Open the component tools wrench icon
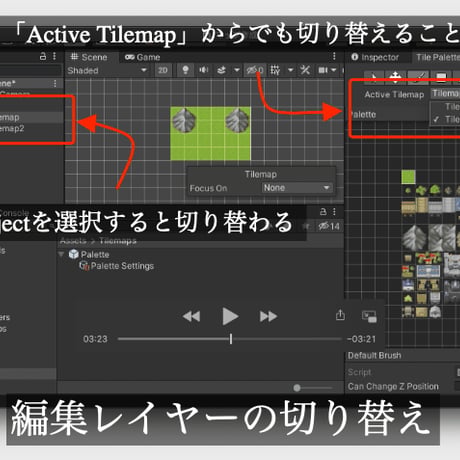460x460 pixels. [305, 70]
